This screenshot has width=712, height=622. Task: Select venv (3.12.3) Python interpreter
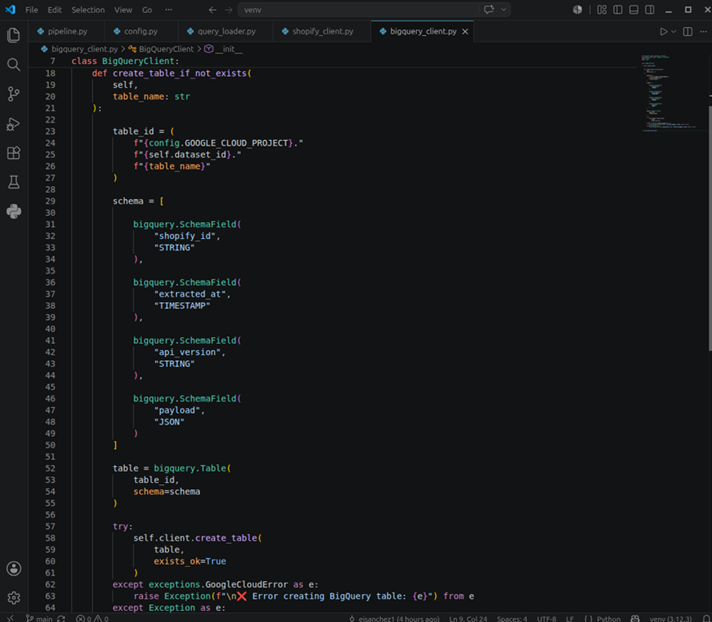(672, 618)
